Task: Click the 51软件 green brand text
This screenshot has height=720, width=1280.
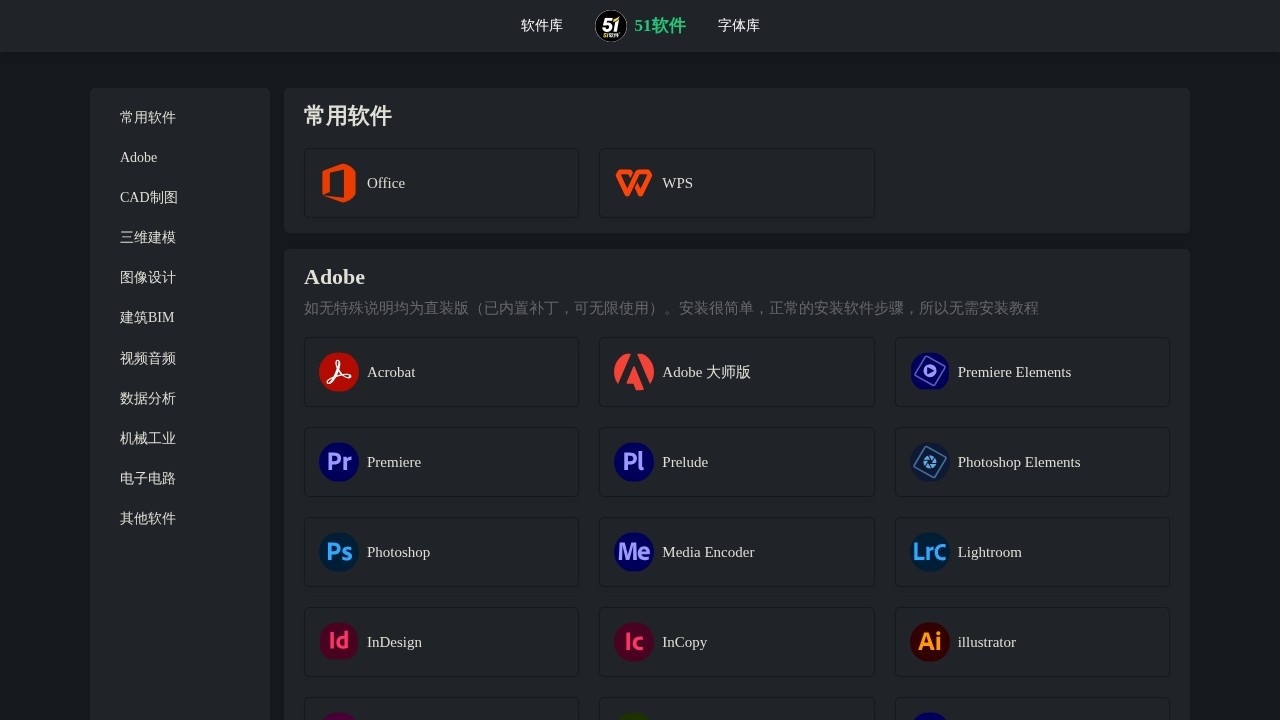Action: coord(660,26)
